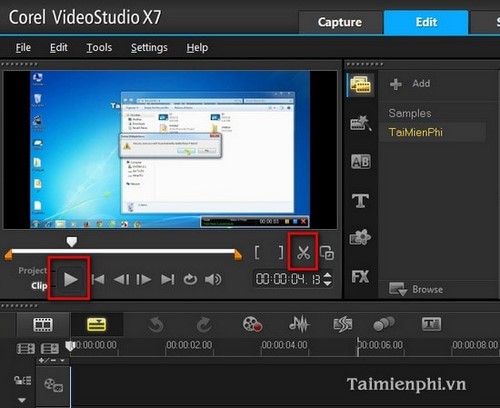The height and width of the screenshot is (408, 500).
Task: Open the Tools menu
Action: pyautogui.click(x=99, y=48)
